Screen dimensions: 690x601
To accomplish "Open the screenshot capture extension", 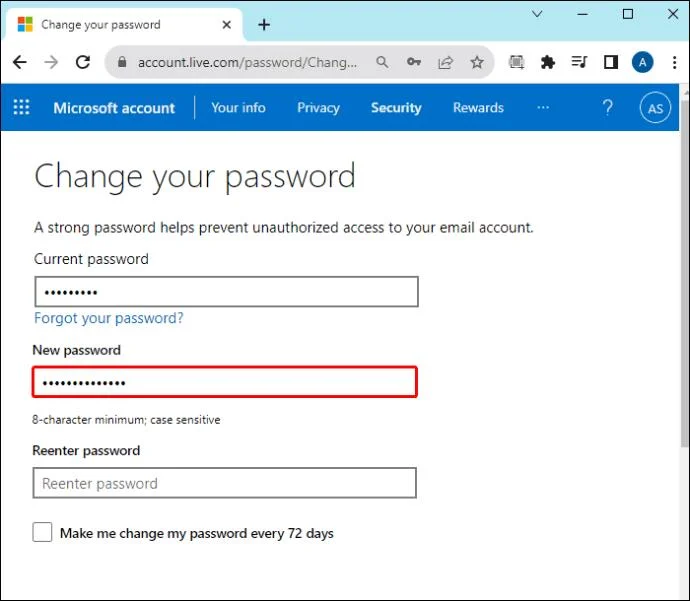I will point(516,62).
